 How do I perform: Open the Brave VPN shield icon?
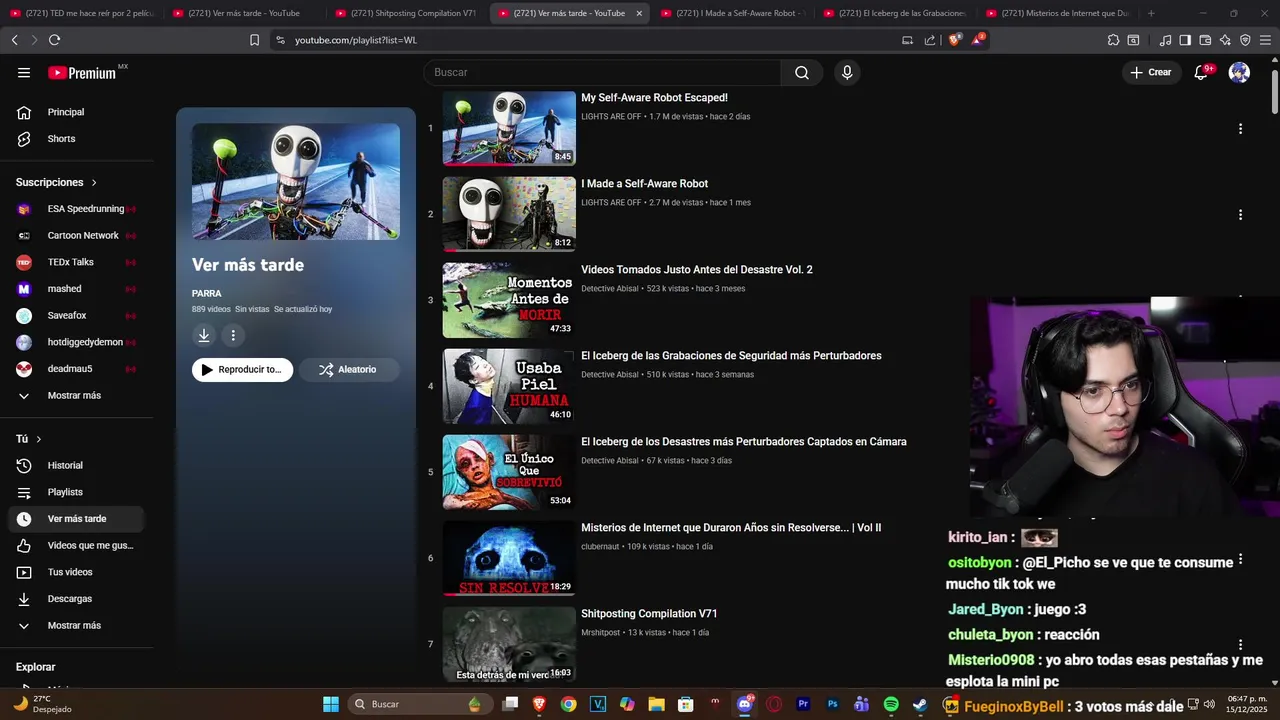[x=1245, y=40]
